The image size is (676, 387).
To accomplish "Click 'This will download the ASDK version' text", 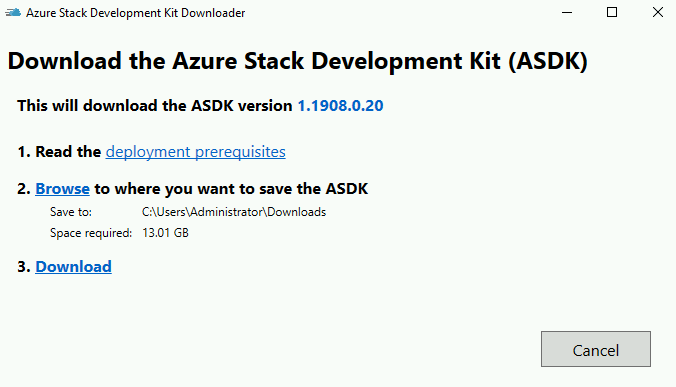I will [155, 106].
